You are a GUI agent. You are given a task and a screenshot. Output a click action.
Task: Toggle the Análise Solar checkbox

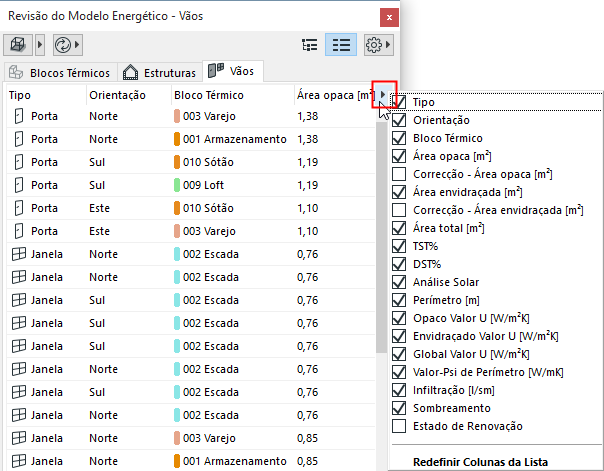tap(399, 282)
